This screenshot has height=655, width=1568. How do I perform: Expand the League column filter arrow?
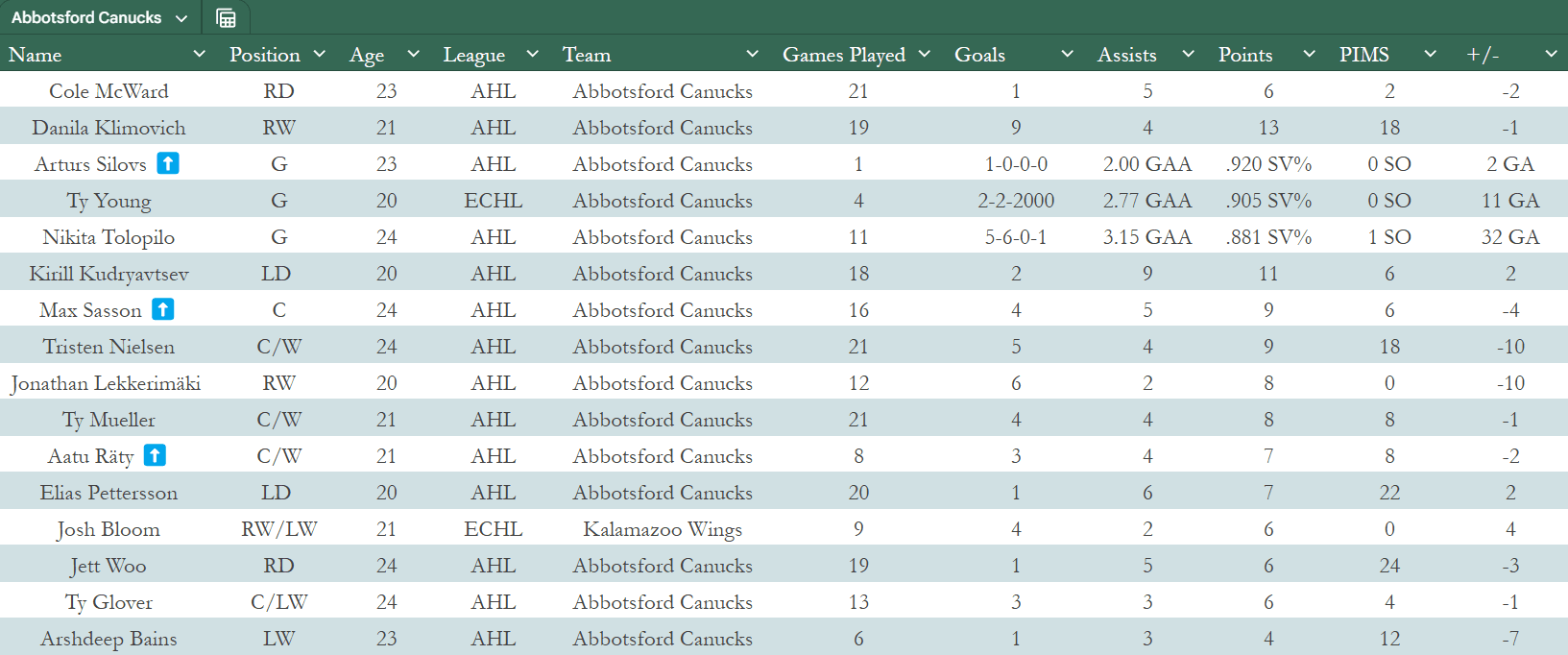click(x=533, y=54)
